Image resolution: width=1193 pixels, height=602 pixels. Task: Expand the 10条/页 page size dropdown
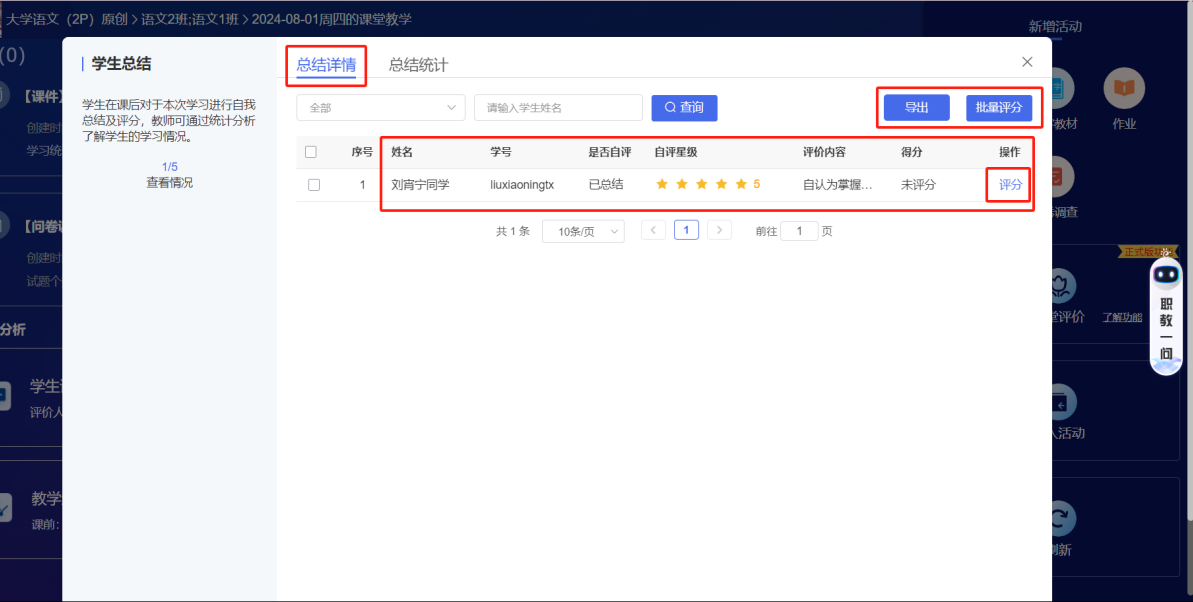pyautogui.click(x=583, y=230)
